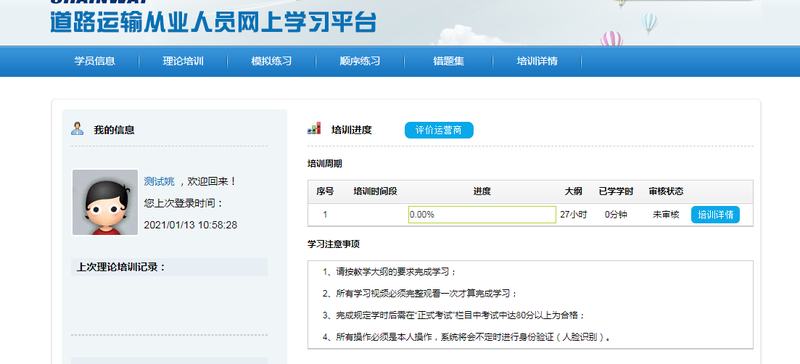
Task: Open the 错题集 navigation item
Action: (448, 61)
